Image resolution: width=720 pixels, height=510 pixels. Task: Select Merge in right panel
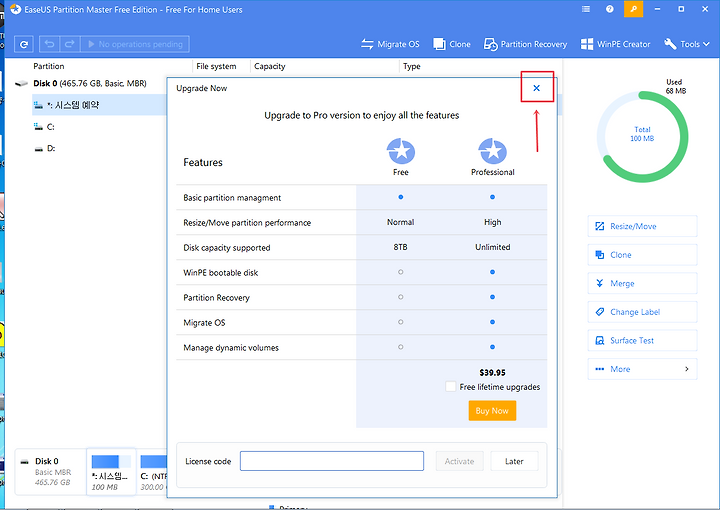642,283
